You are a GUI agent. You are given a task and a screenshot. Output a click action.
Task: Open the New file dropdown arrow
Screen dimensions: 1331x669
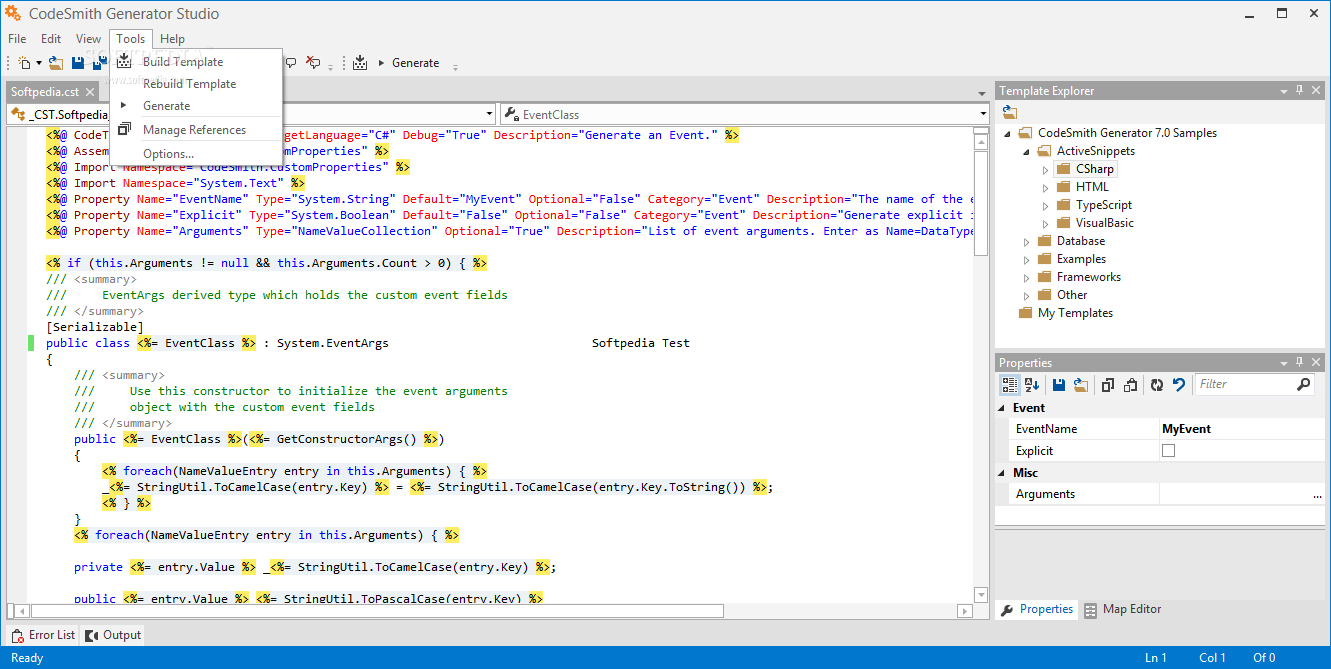pyautogui.click(x=39, y=63)
